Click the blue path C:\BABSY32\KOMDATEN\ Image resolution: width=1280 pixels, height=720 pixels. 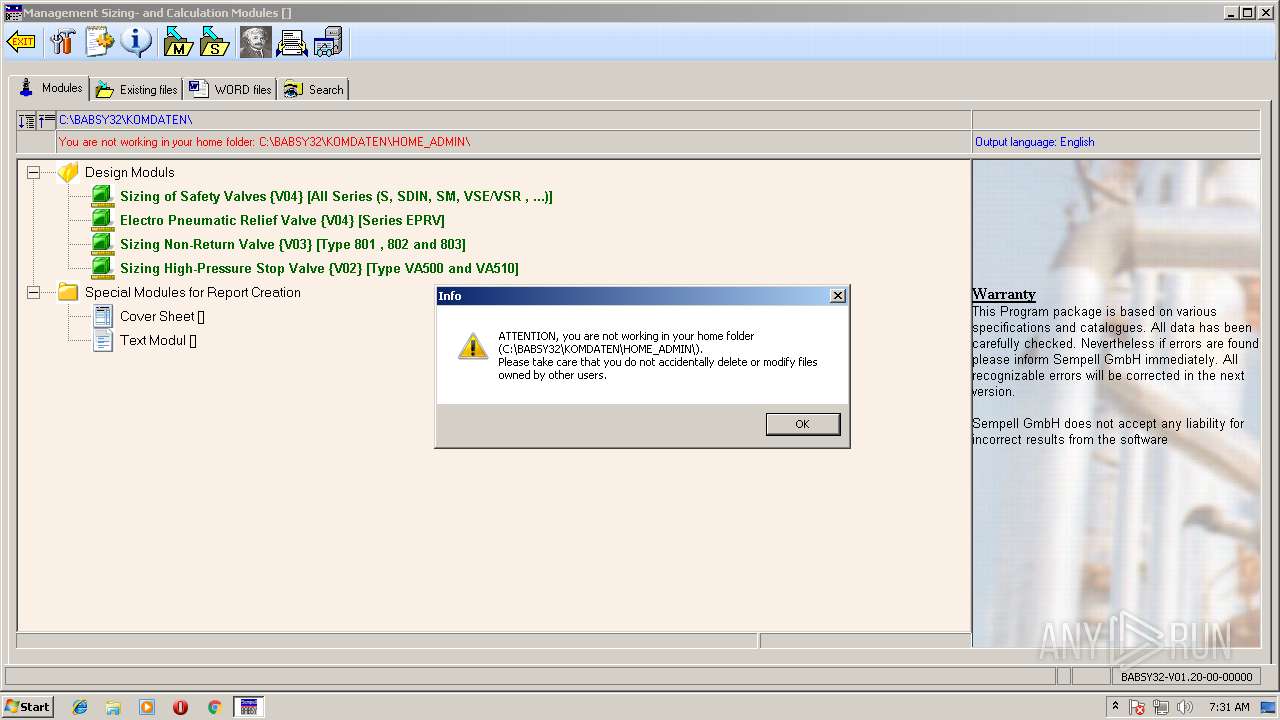[125, 120]
